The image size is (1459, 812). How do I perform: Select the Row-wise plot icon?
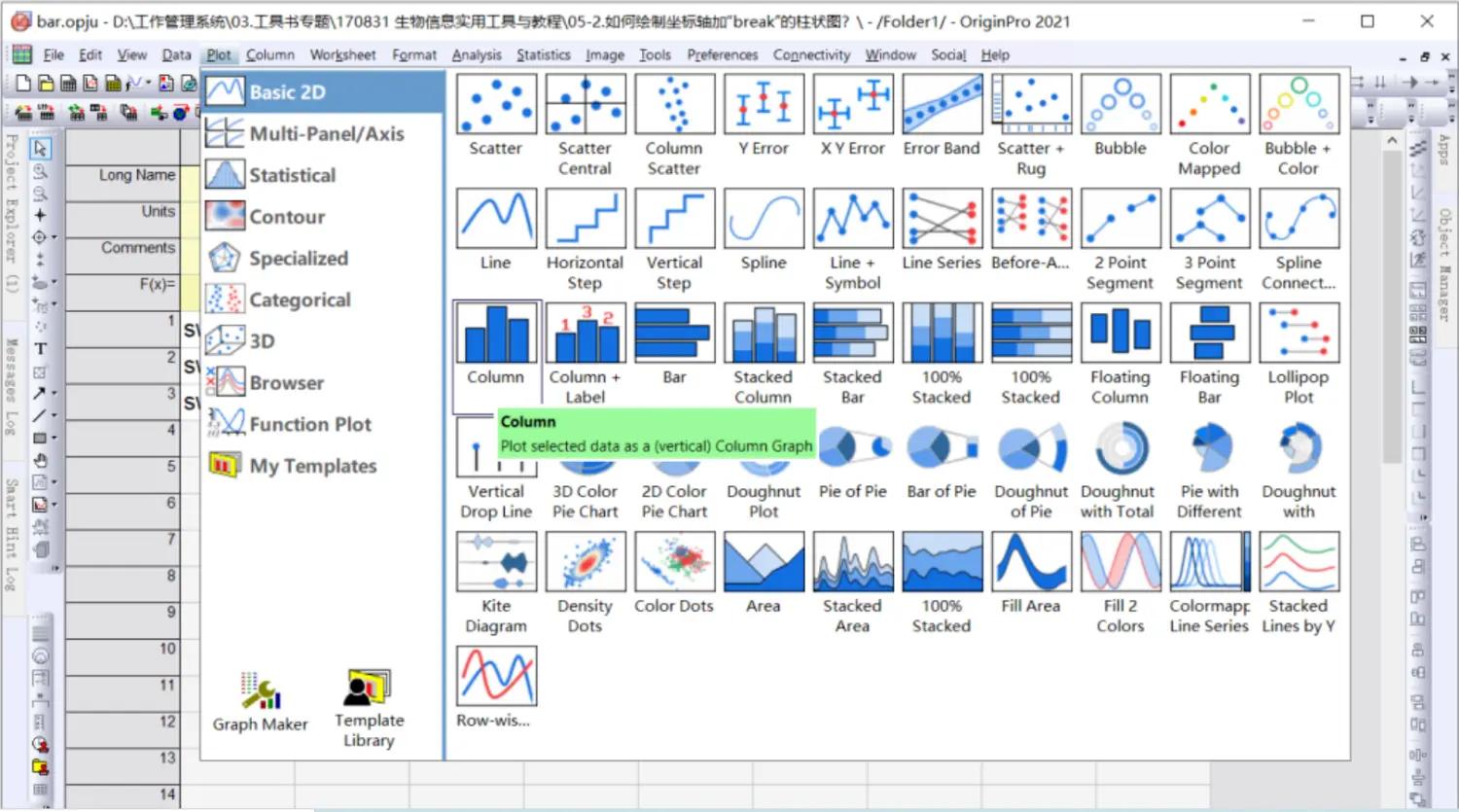click(496, 677)
